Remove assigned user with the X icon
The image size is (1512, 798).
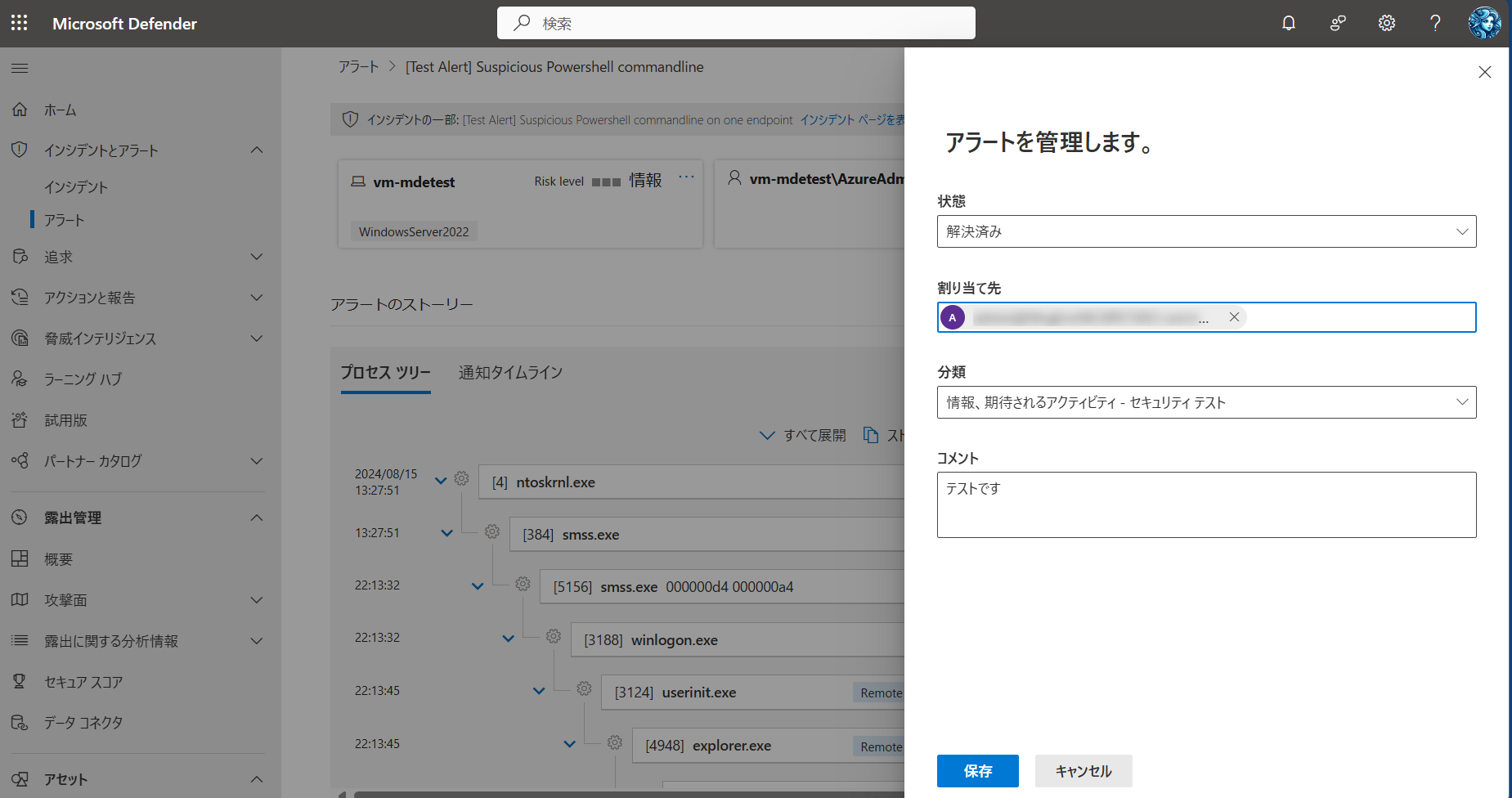point(1234,317)
